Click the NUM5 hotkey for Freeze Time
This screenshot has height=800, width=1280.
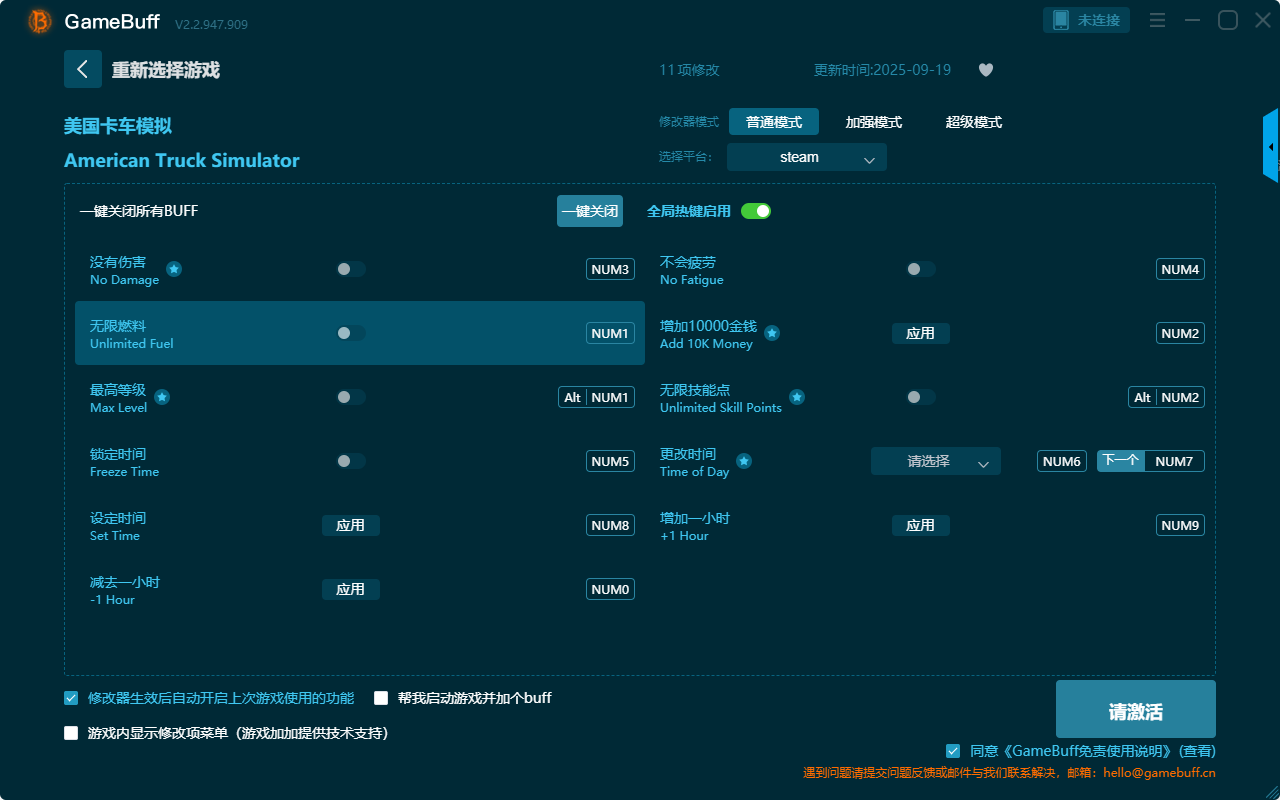[610, 461]
